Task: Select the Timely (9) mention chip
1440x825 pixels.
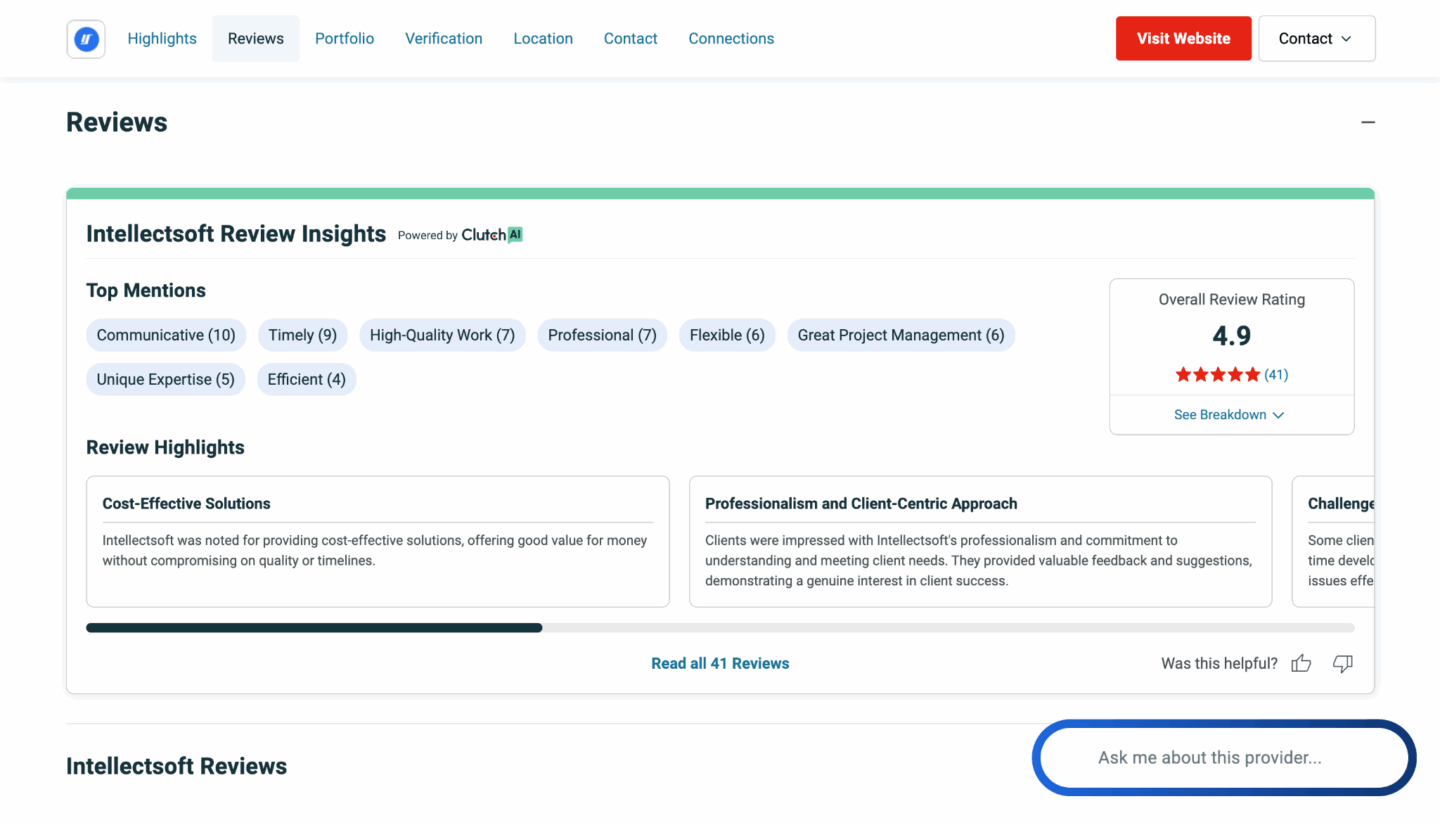Action: point(302,335)
